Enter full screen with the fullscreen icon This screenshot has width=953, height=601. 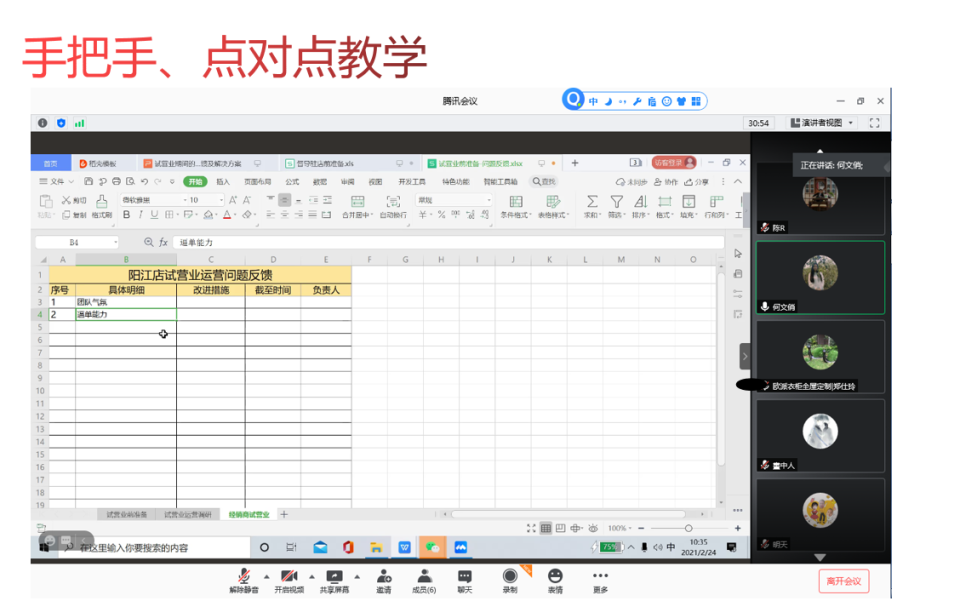tap(874, 123)
